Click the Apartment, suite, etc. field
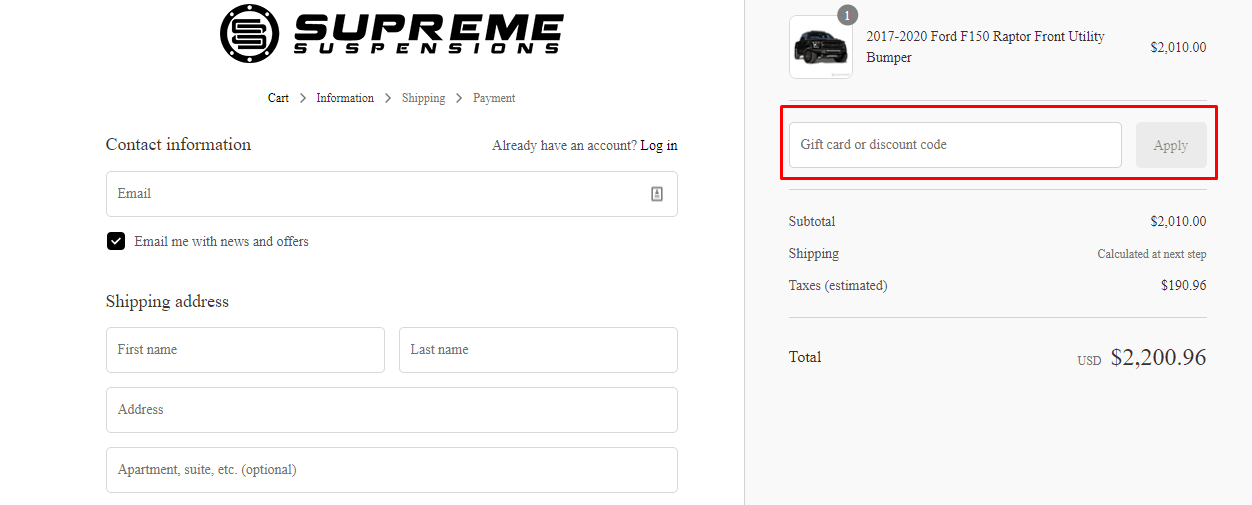The width and height of the screenshot is (1252, 505). point(391,470)
